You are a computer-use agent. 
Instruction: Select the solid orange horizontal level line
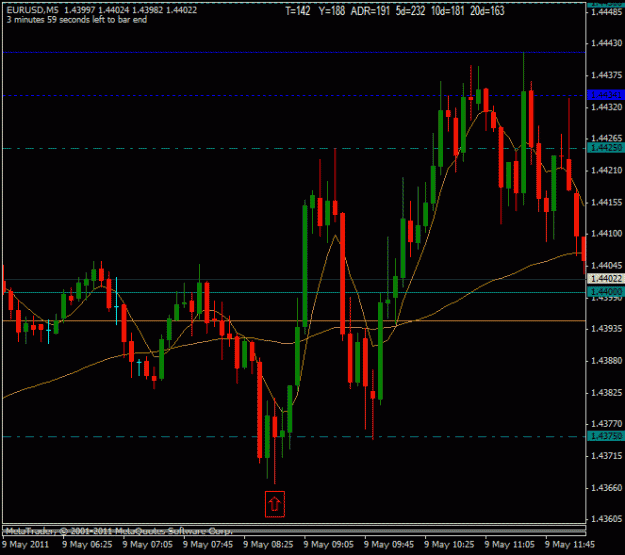tap(294, 321)
